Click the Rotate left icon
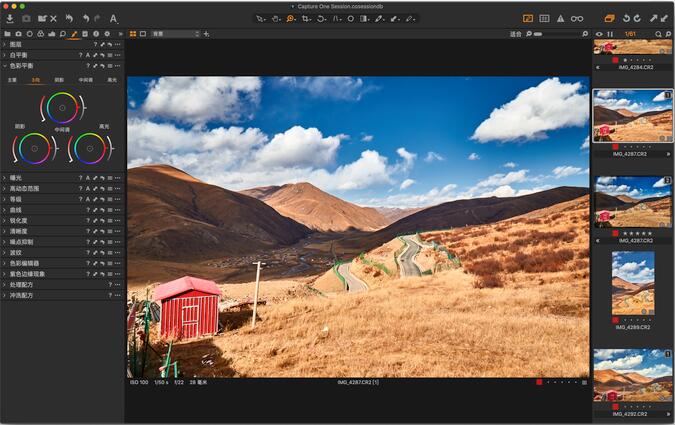Screen dimensions: 675x425 coord(626,19)
